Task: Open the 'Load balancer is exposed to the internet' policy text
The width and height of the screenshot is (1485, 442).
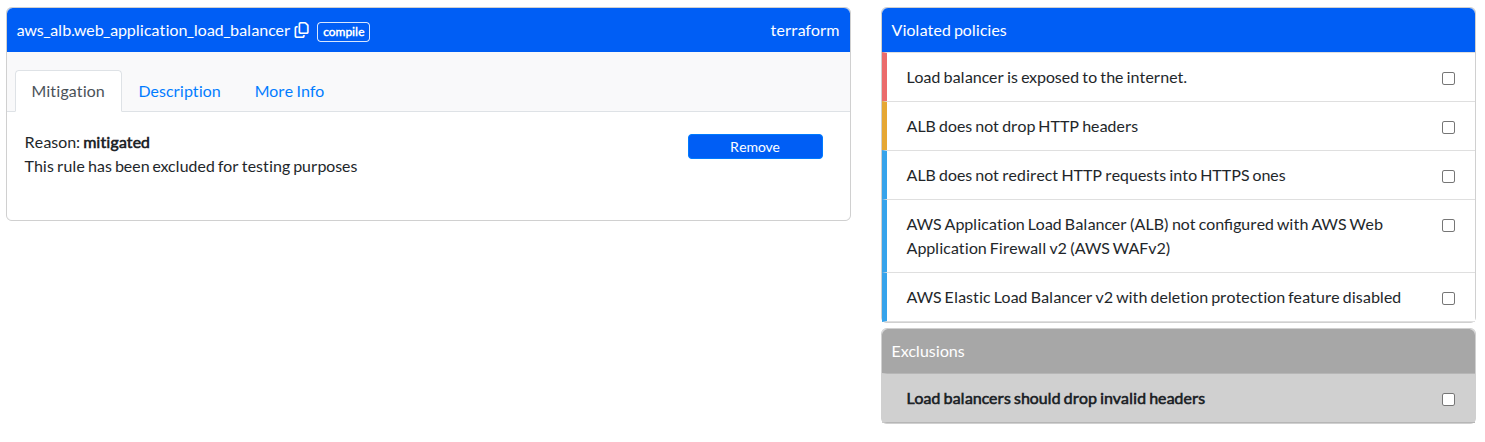Action: tap(1046, 78)
